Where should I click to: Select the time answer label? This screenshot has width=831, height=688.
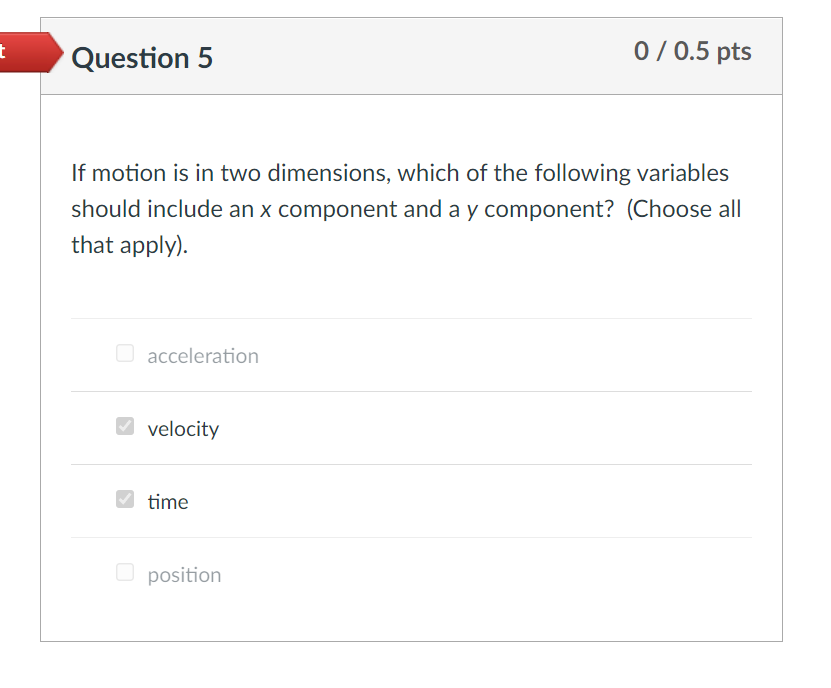167,501
